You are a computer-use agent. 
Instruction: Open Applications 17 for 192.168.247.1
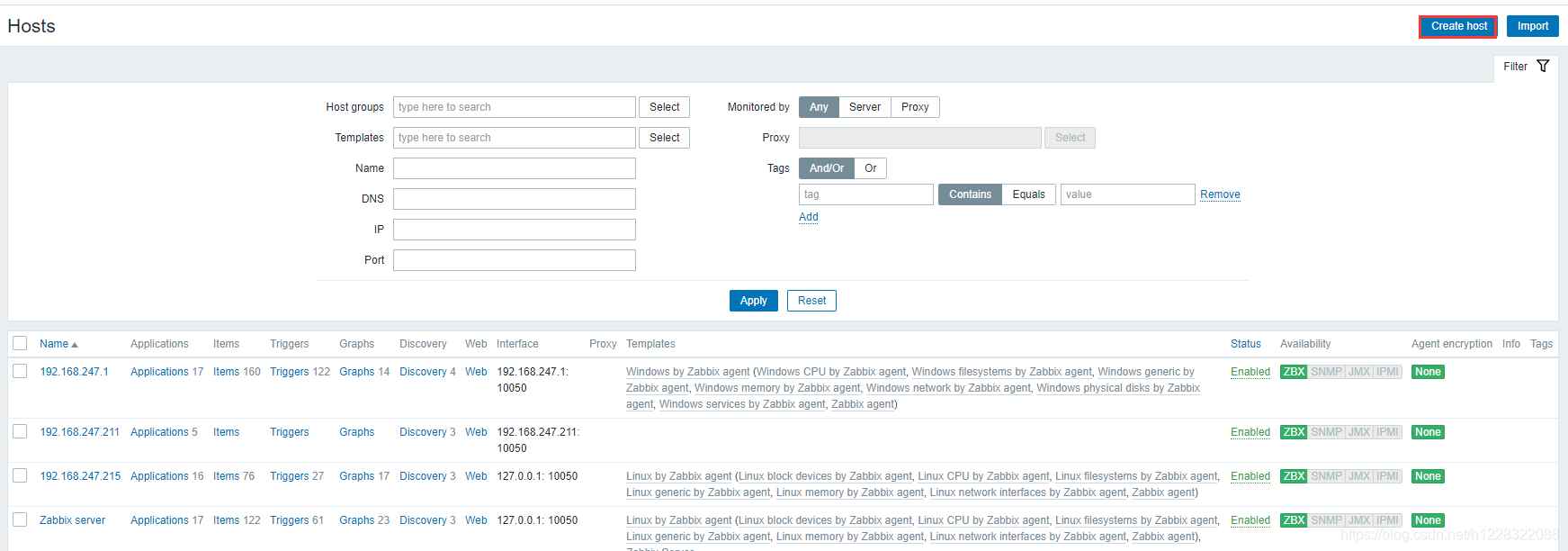click(159, 372)
